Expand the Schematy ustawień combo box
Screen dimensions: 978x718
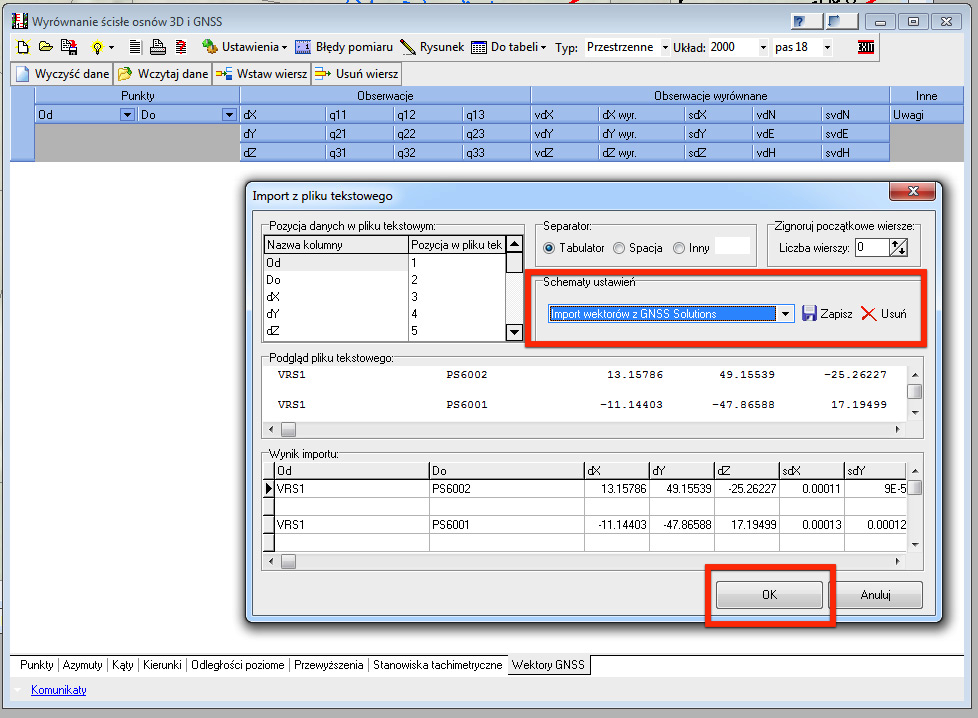[785, 314]
